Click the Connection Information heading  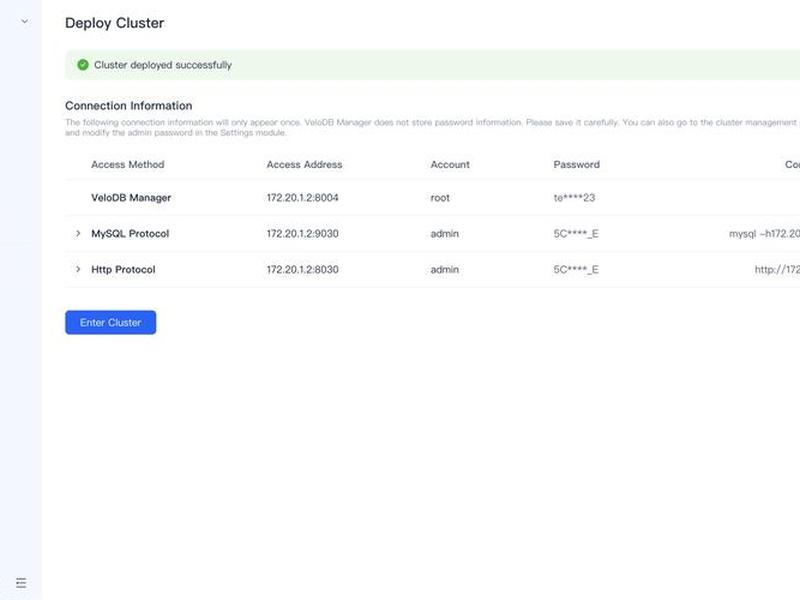click(x=129, y=106)
